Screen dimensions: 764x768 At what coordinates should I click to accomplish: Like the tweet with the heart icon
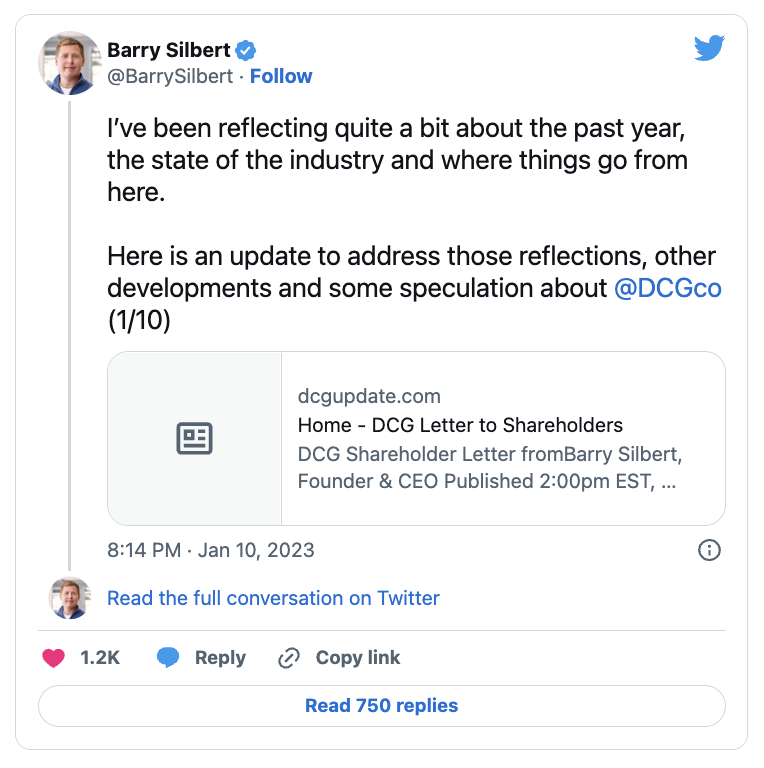(53, 657)
